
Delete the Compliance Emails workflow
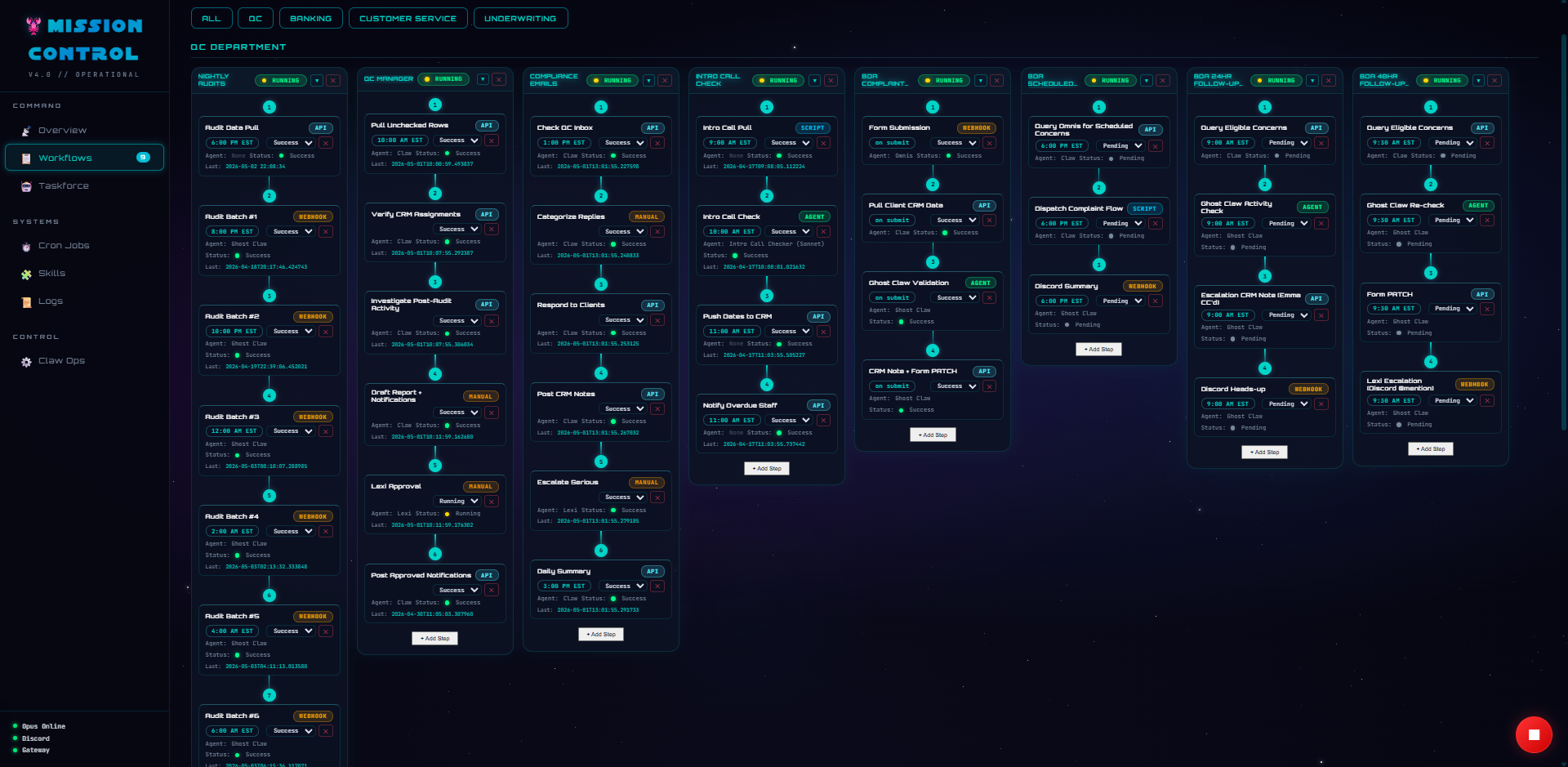coord(665,81)
